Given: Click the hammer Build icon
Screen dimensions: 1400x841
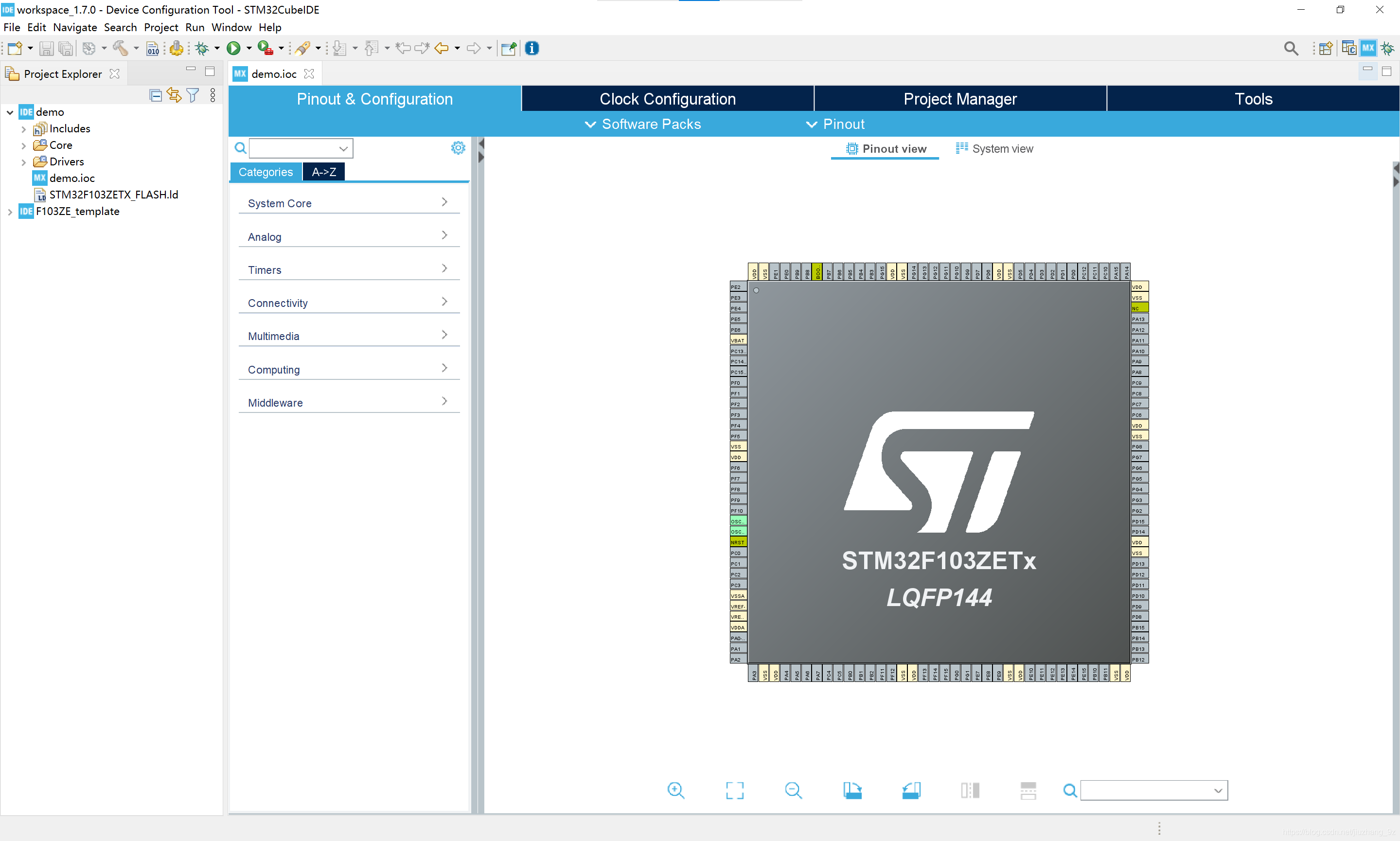Looking at the screenshot, I should coord(120,49).
